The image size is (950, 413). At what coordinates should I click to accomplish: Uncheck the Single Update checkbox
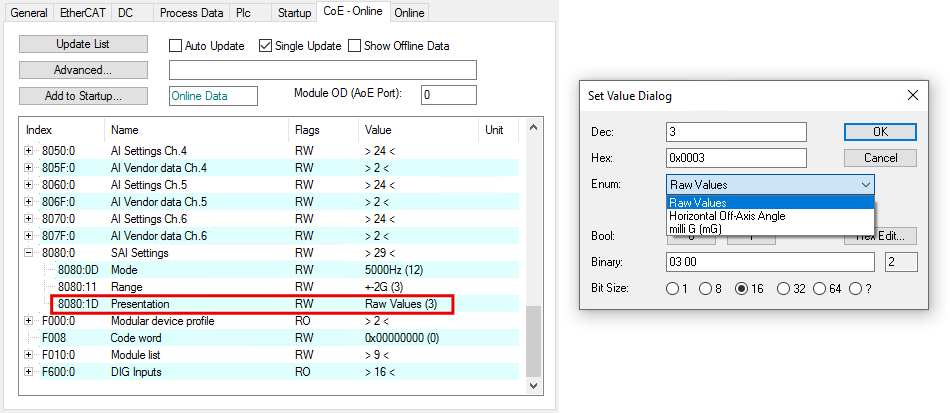[x=265, y=46]
